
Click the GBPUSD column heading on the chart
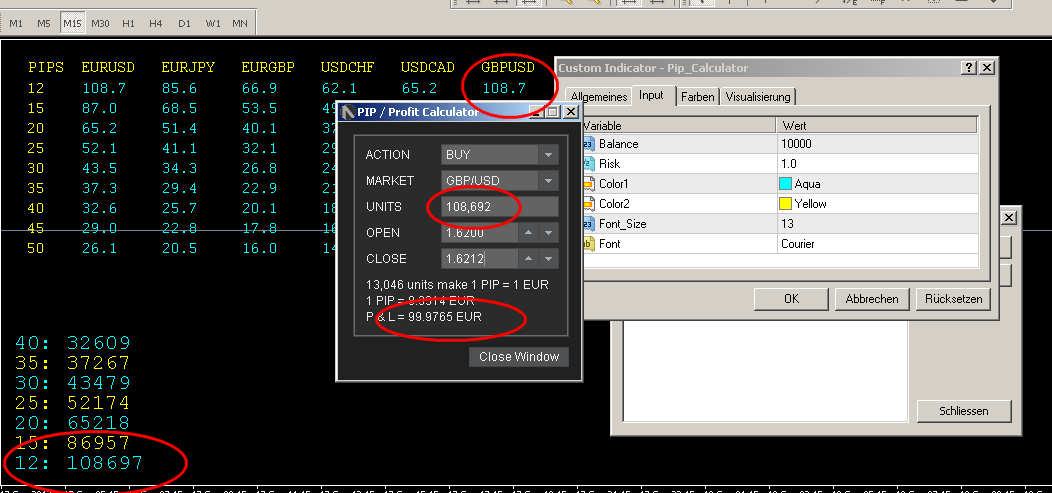click(508, 67)
